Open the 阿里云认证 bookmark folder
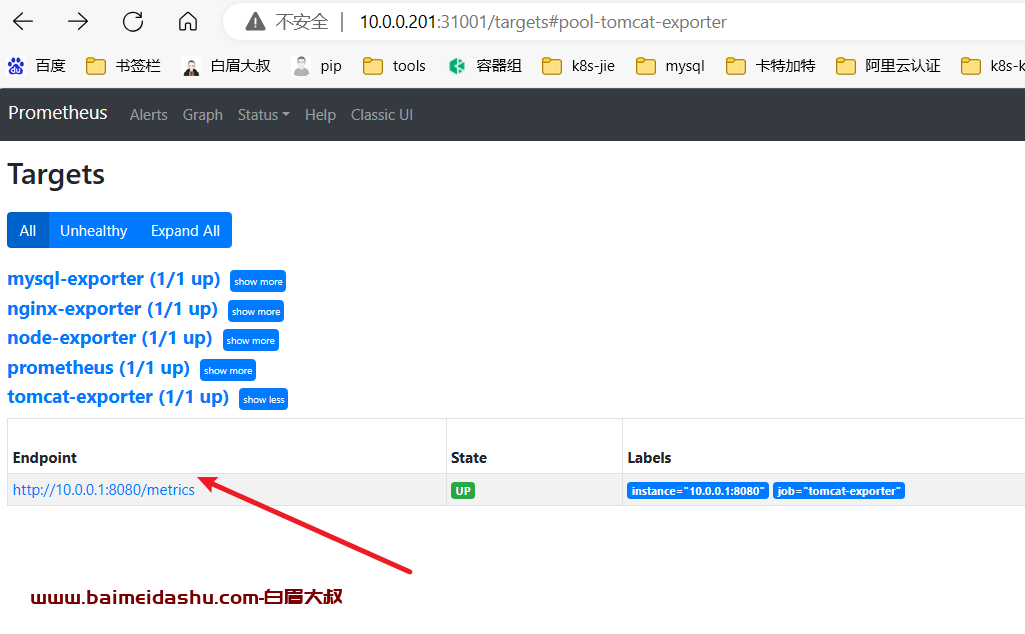1025x634 pixels. (x=888, y=66)
